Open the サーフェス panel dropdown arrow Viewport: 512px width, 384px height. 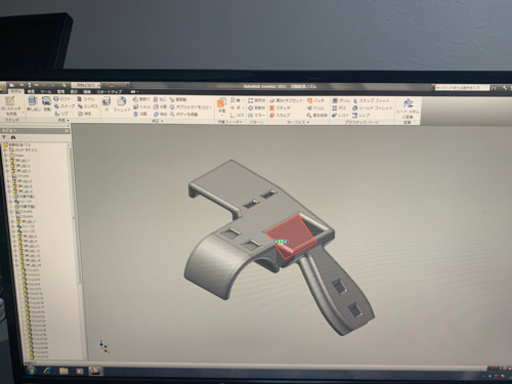pyautogui.click(x=308, y=123)
